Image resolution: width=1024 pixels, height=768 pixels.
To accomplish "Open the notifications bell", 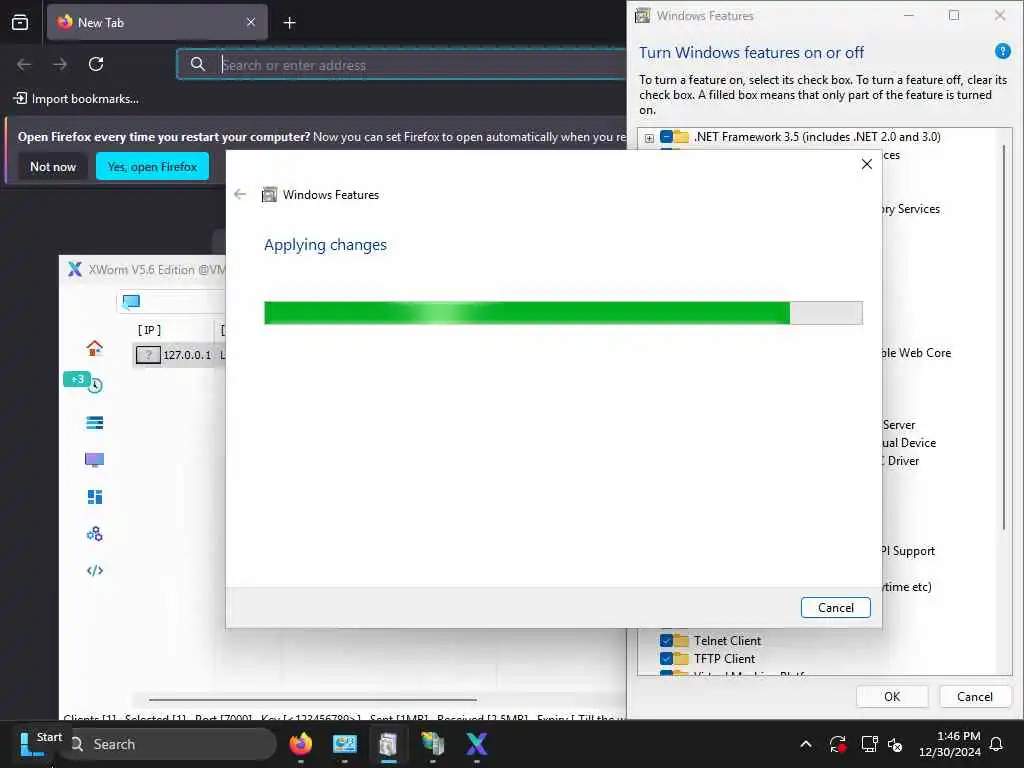I will click(x=997, y=744).
